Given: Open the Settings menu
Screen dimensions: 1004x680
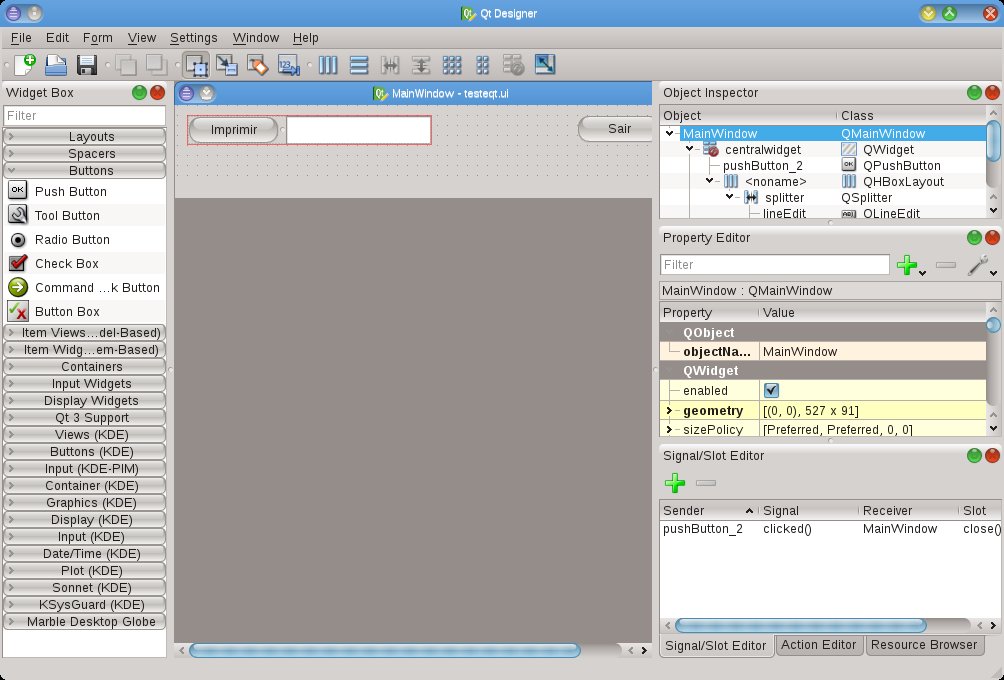Looking at the screenshot, I should [x=193, y=38].
